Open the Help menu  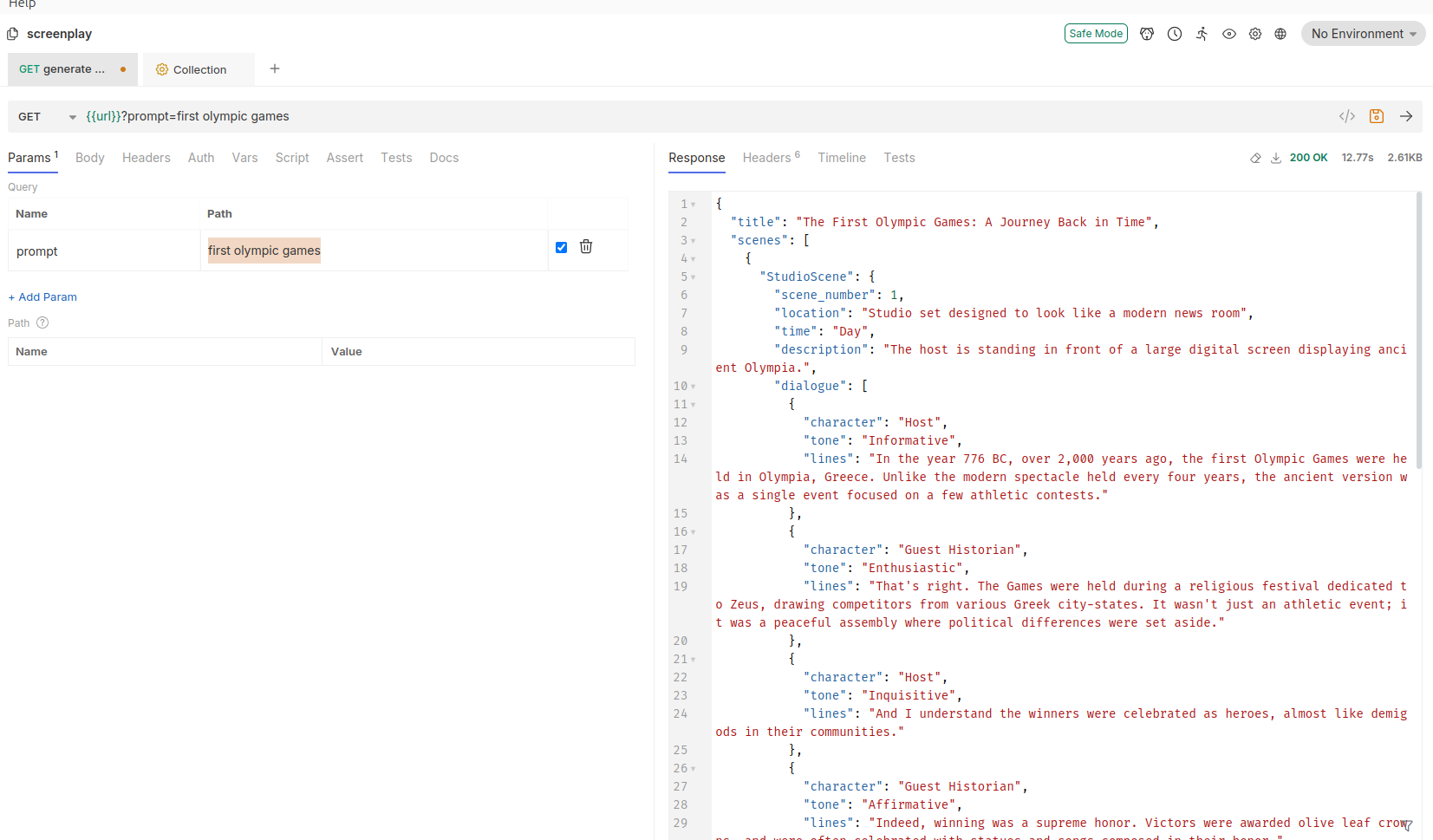22,4
